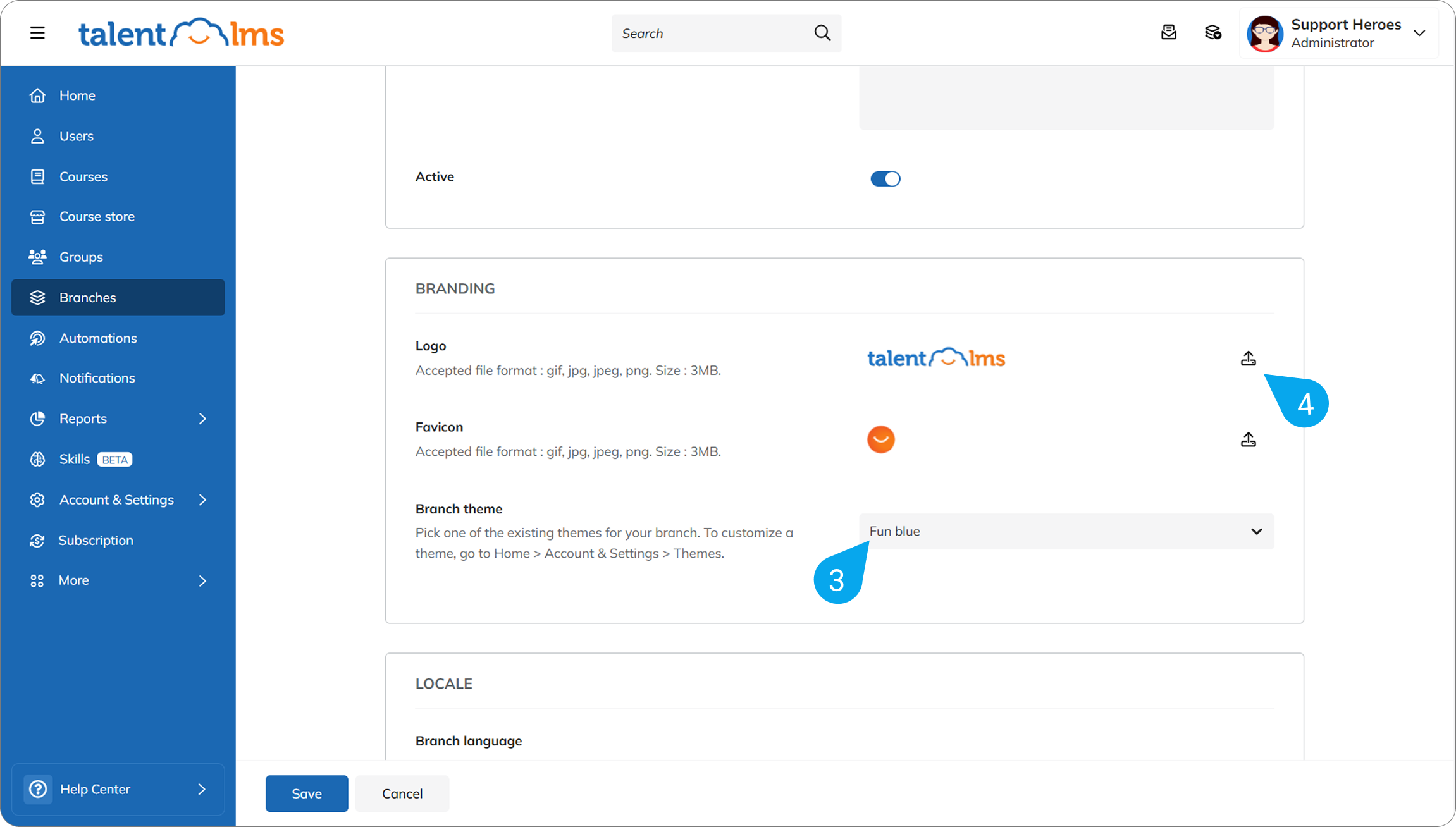Image resolution: width=1456 pixels, height=827 pixels.
Task: Click the Support Heroes avatar
Action: (1264, 34)
